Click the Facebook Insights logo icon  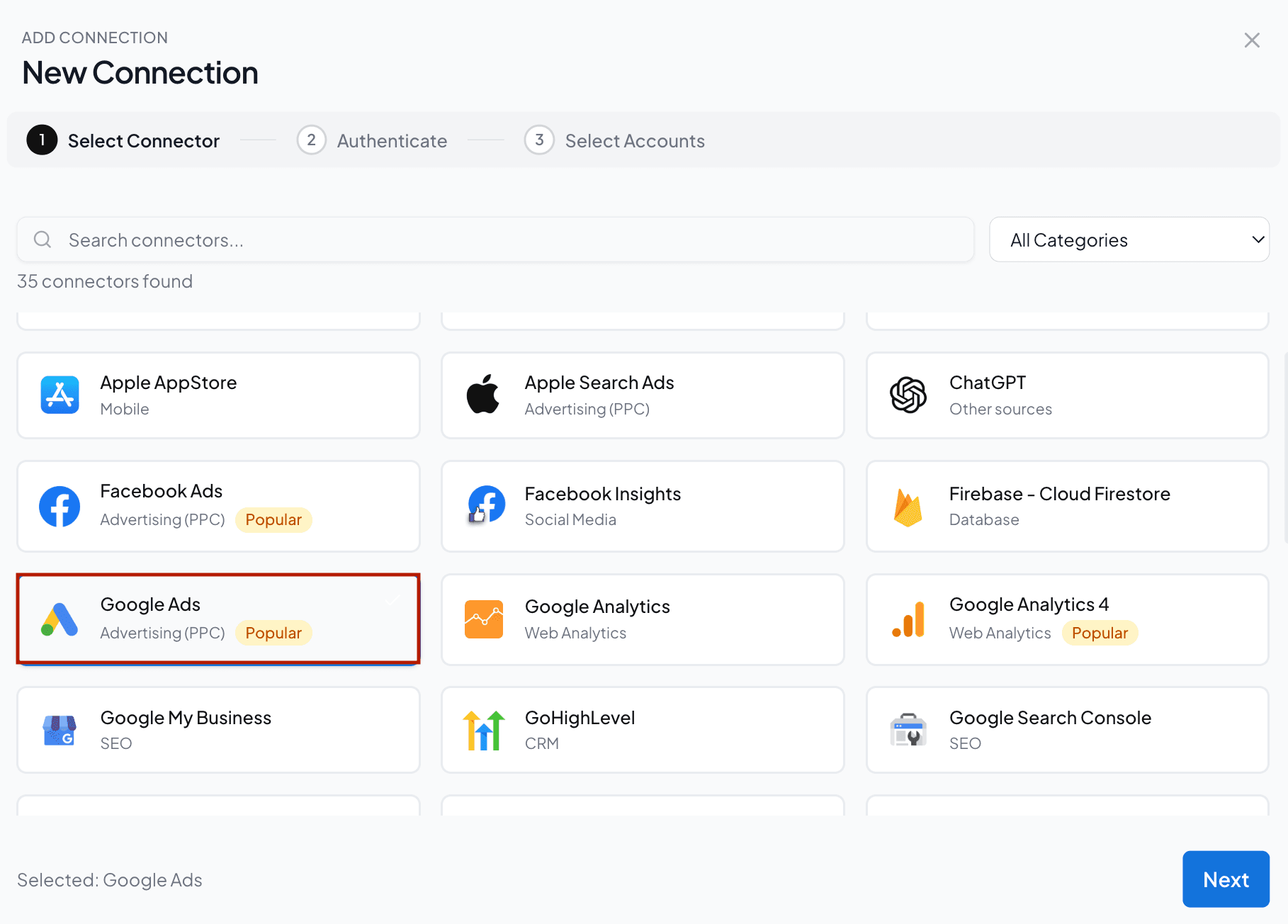486,505
